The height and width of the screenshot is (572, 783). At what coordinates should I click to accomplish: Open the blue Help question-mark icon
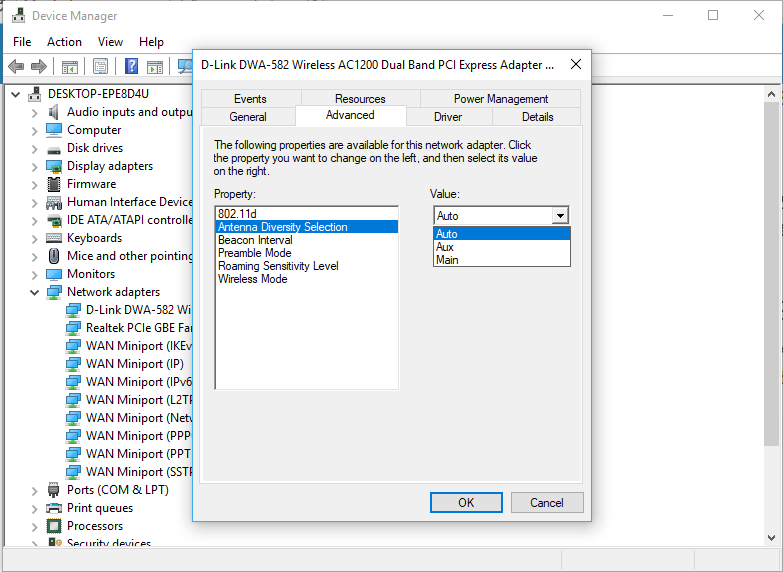[x=131, y=66]
